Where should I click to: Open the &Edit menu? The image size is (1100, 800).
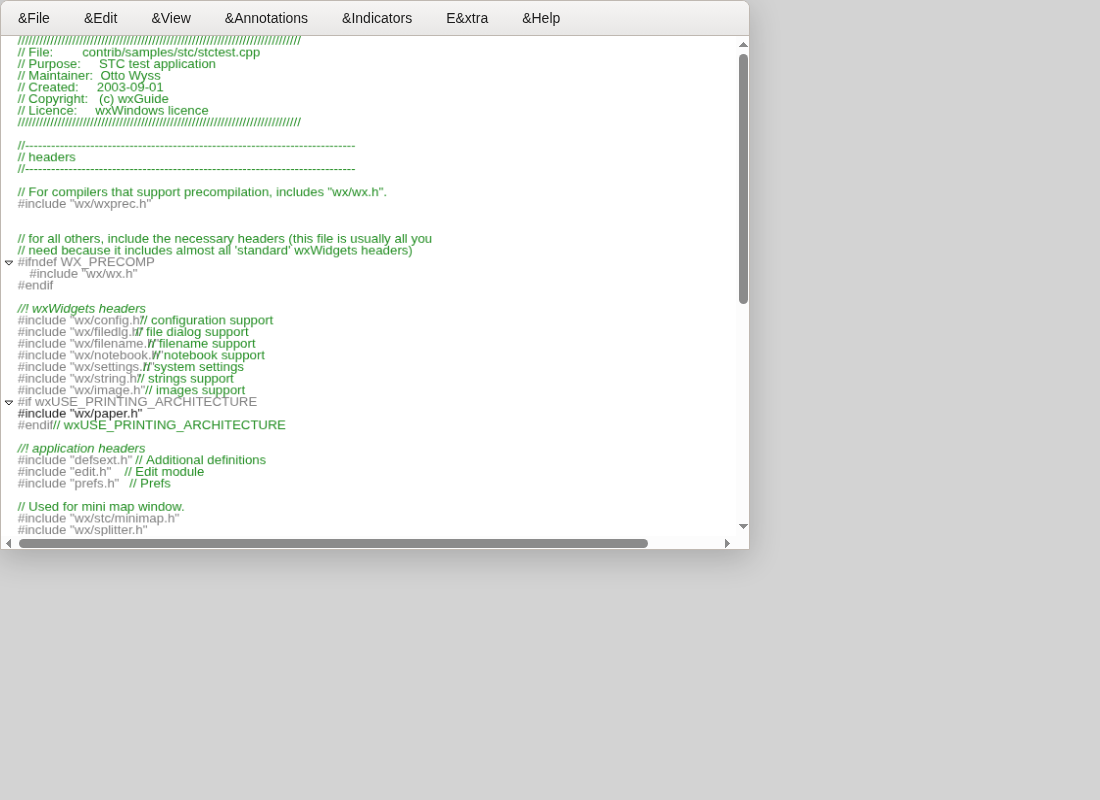pos(100,18)
